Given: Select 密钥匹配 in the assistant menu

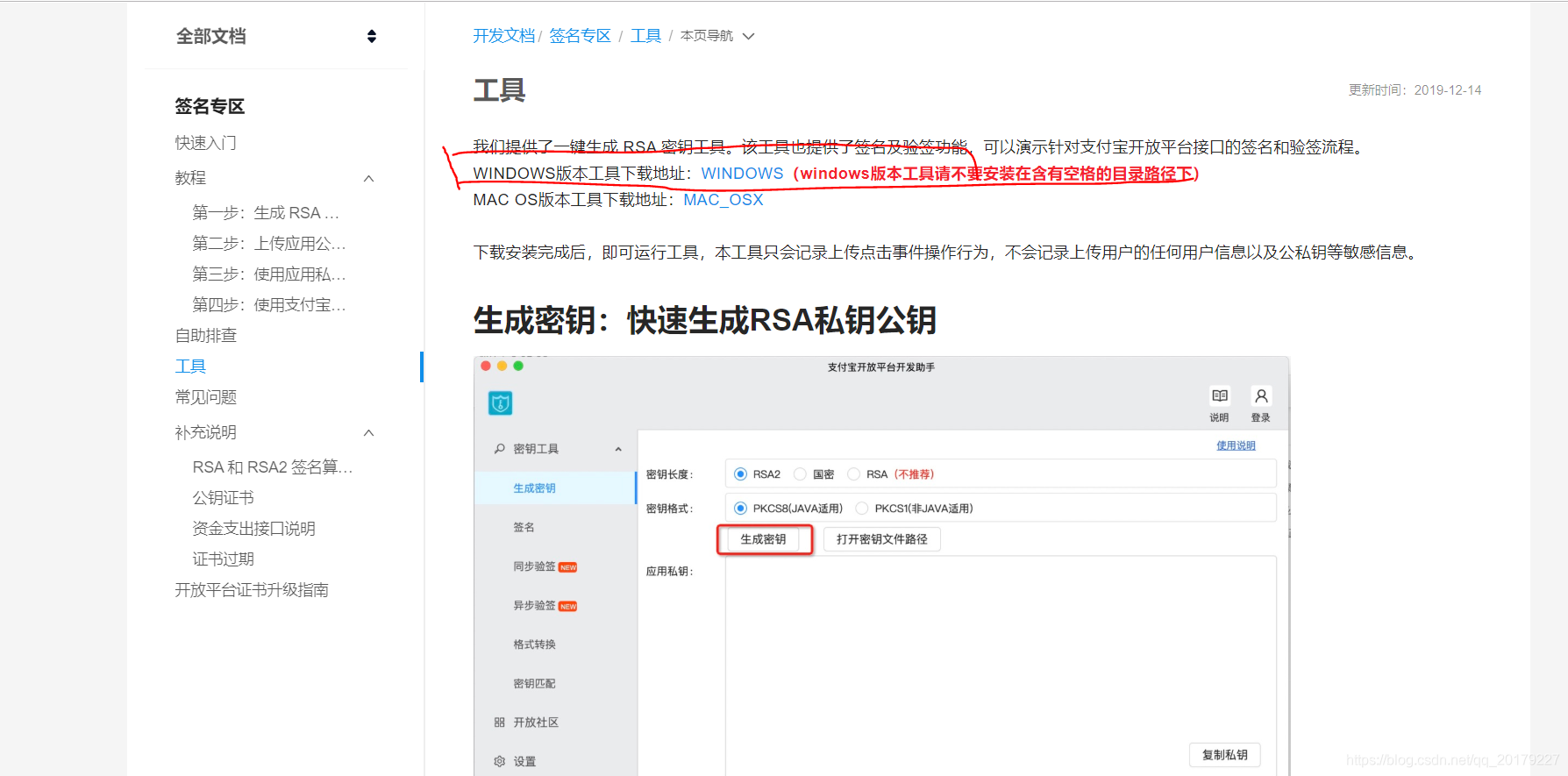Looking at the screenshot, I should pyautogui.click(x=534, y=683).
